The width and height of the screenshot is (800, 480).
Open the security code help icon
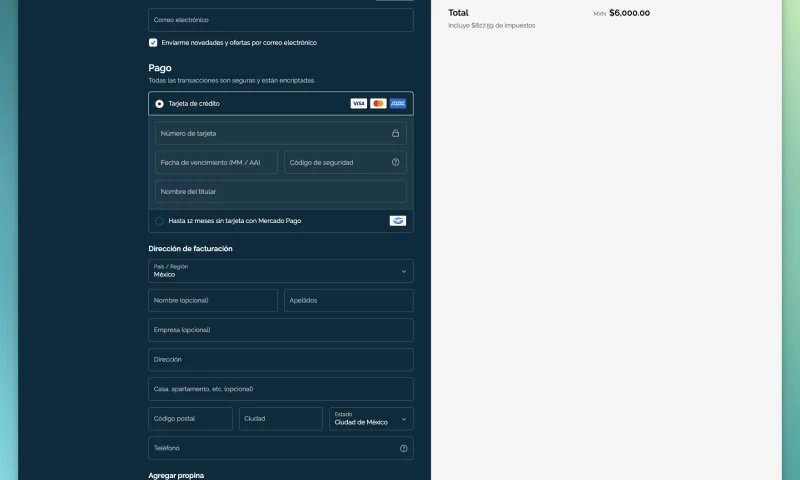click(395, 162)
